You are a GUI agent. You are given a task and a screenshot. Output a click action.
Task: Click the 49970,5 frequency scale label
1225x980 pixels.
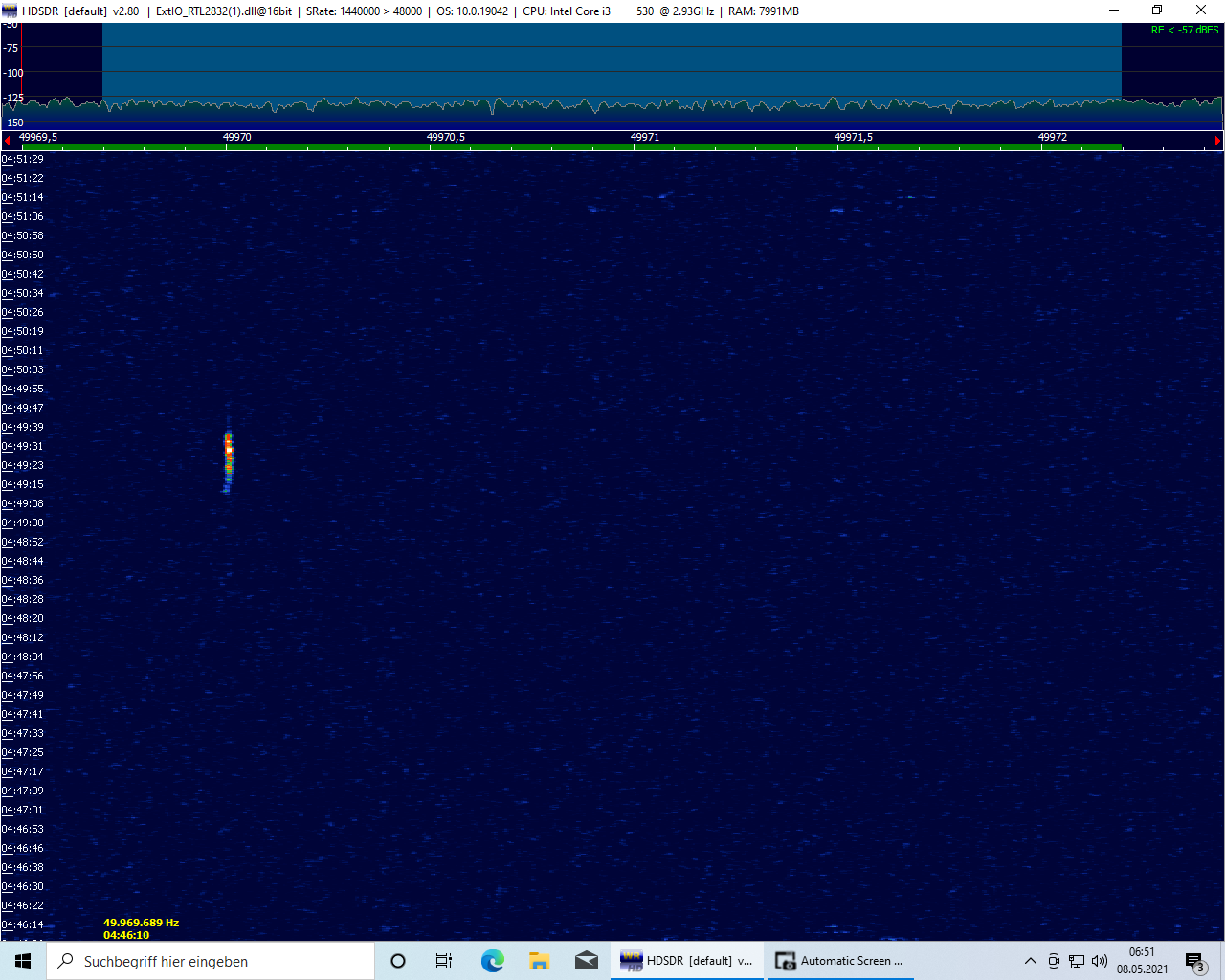point(446,137)
